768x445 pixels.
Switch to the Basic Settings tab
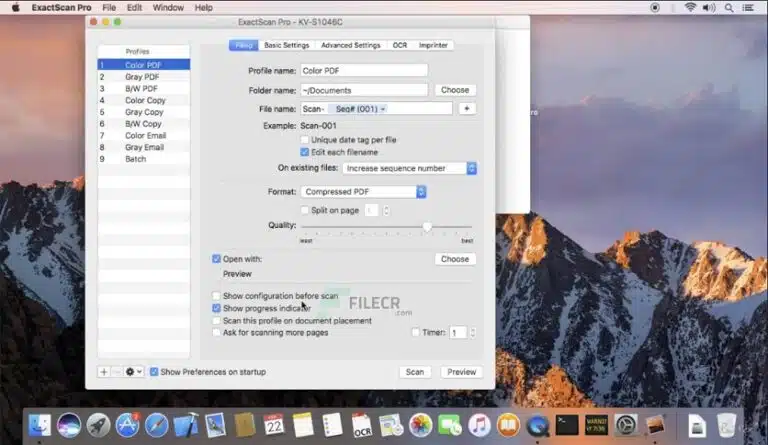click(x=287, y=45)
